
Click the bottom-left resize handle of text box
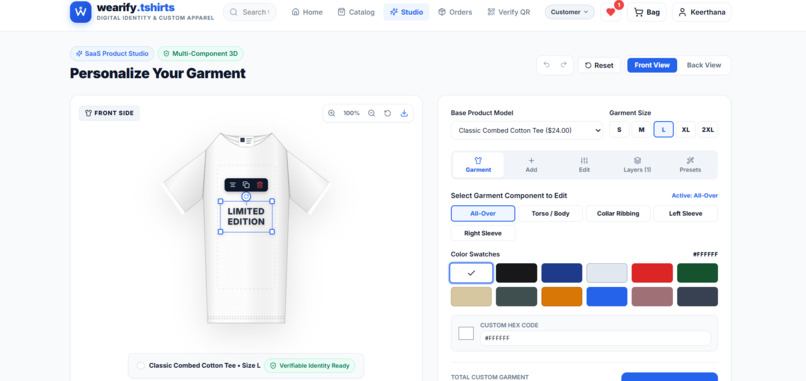221,232
